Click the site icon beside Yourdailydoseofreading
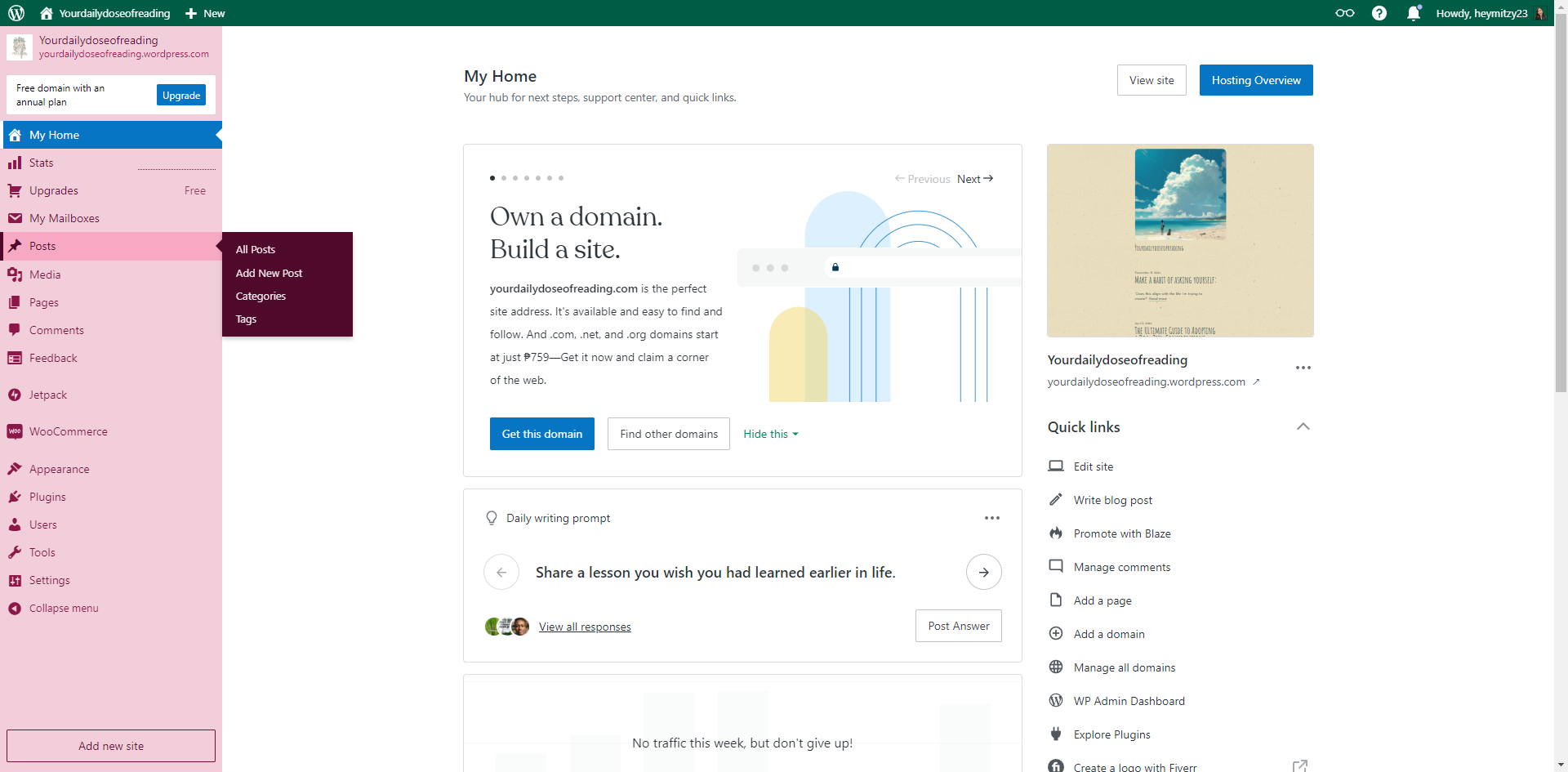Screen dimensions: 1568x772 pyautogui.click(x=20, y=47)
